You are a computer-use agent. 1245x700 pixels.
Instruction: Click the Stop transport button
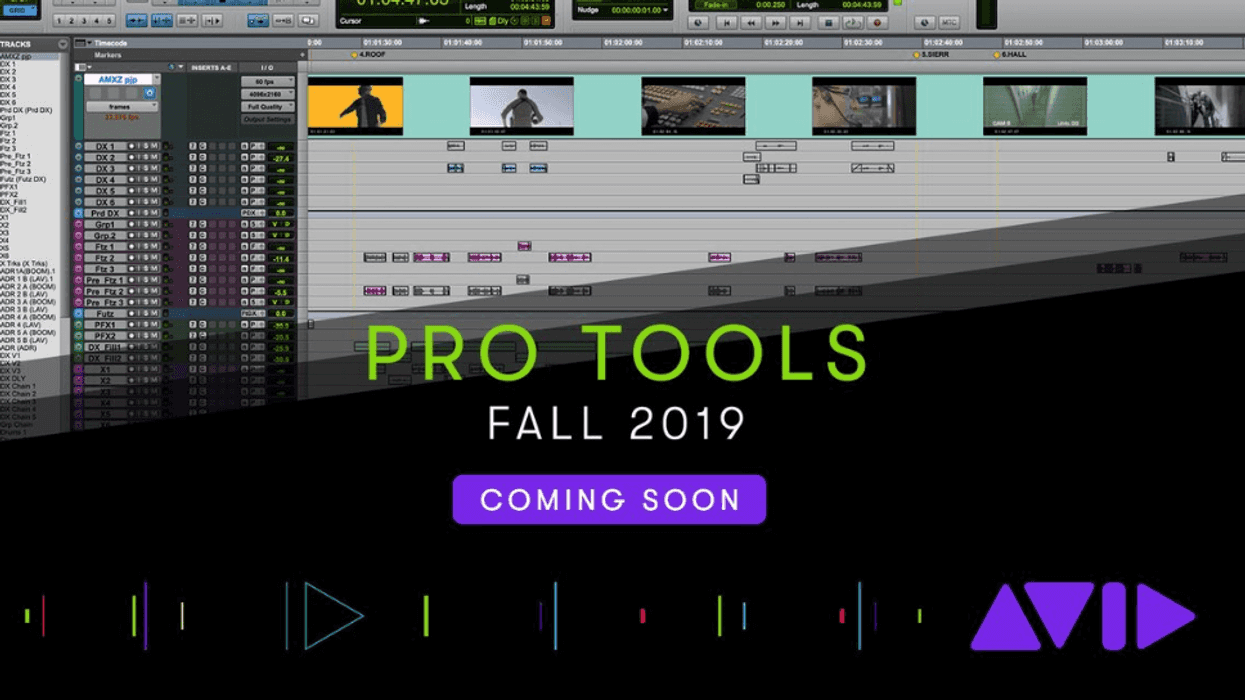(x=827, y=22)
